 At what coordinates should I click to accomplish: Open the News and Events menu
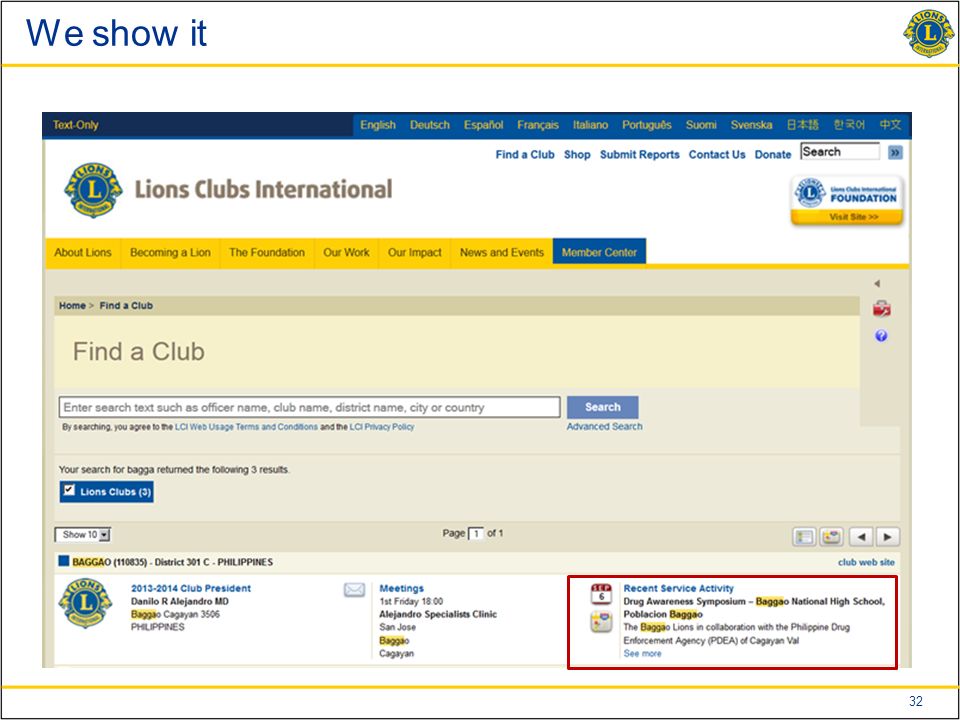[x=501, y=252]
